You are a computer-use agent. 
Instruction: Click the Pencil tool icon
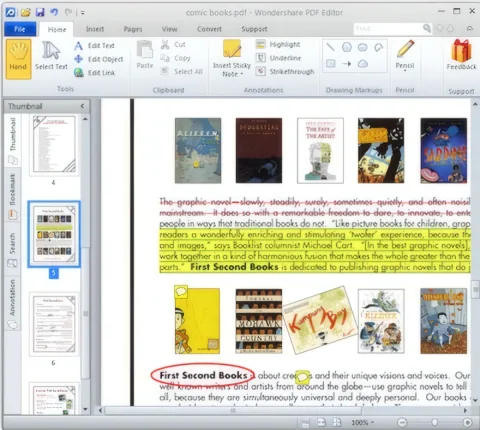pos(405,49)
